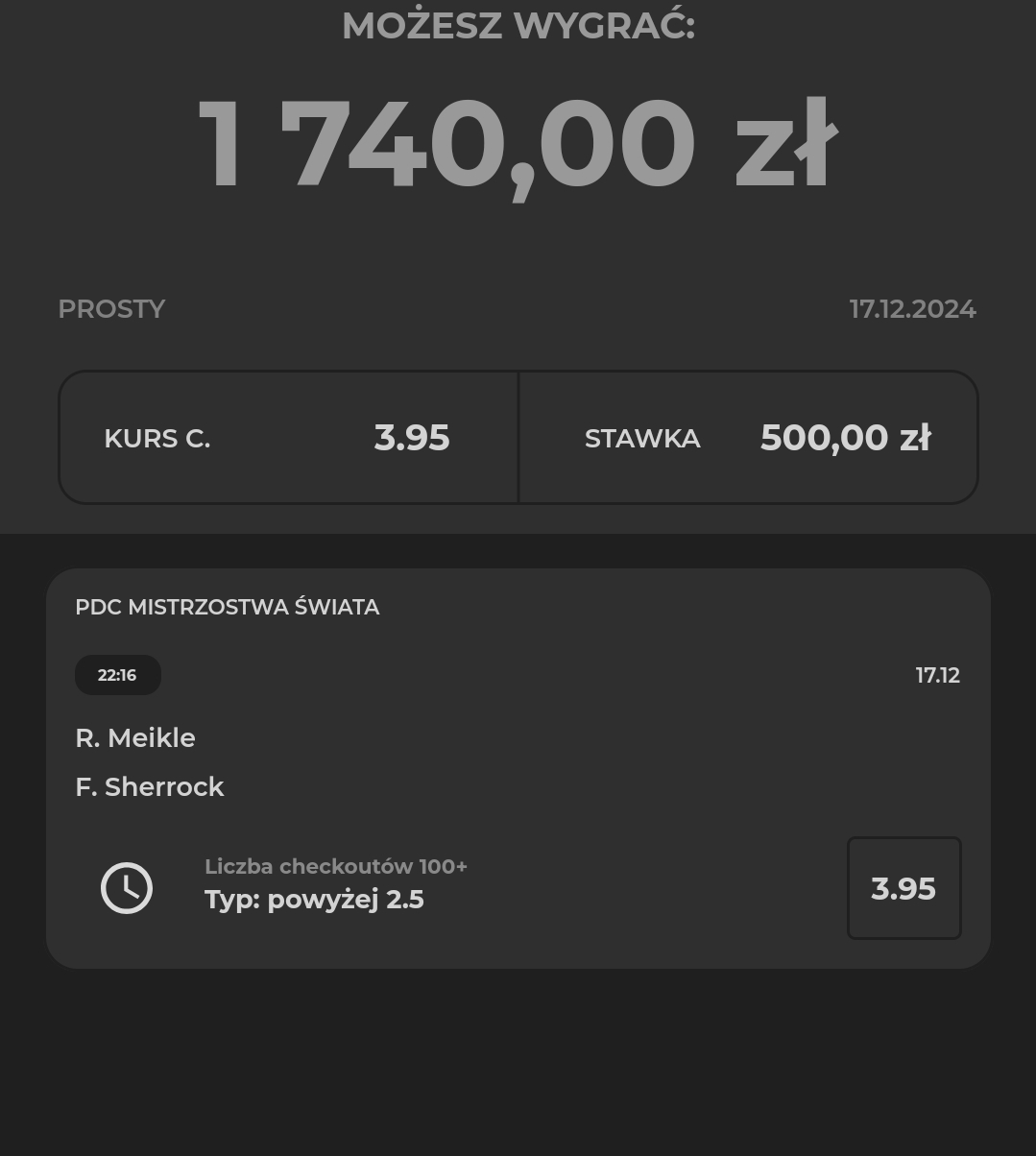Open the PDC Mistrzostwa Świata league title

228,607
